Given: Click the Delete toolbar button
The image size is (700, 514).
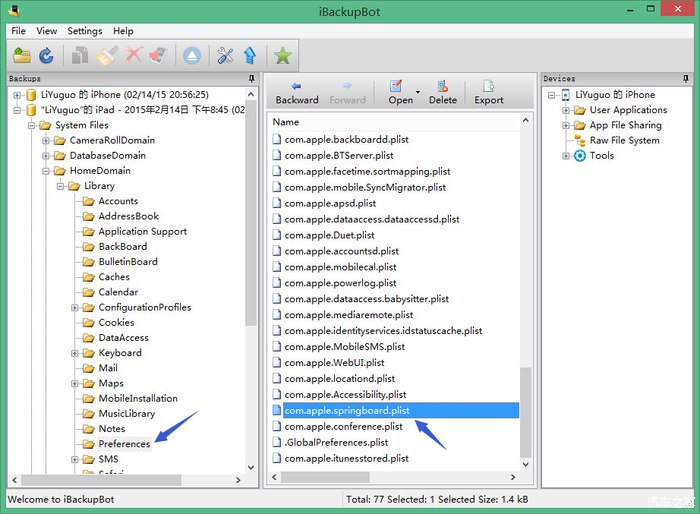Looking at the screenshot, I should [442, 92].
